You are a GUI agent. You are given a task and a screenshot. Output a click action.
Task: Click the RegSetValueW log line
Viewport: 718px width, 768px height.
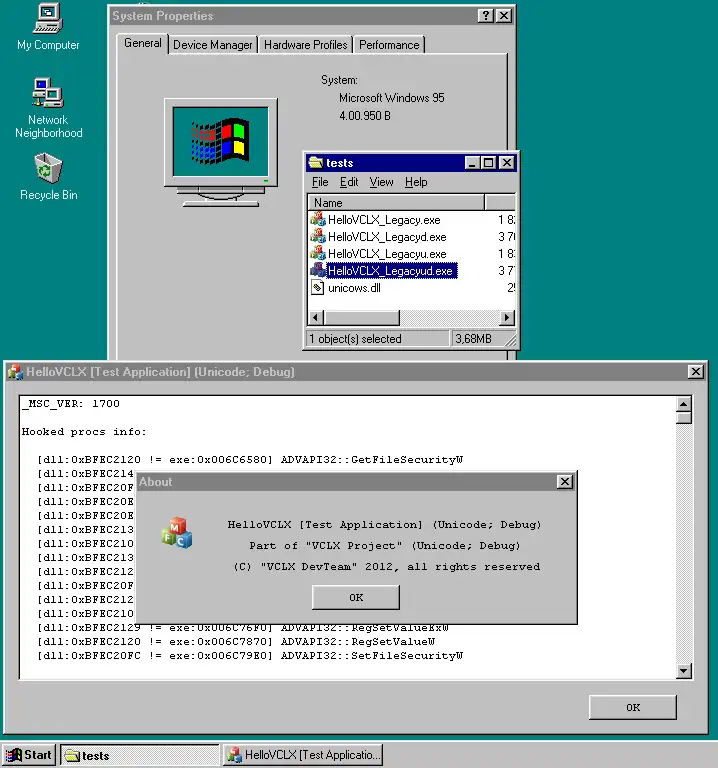click(236, 642)
